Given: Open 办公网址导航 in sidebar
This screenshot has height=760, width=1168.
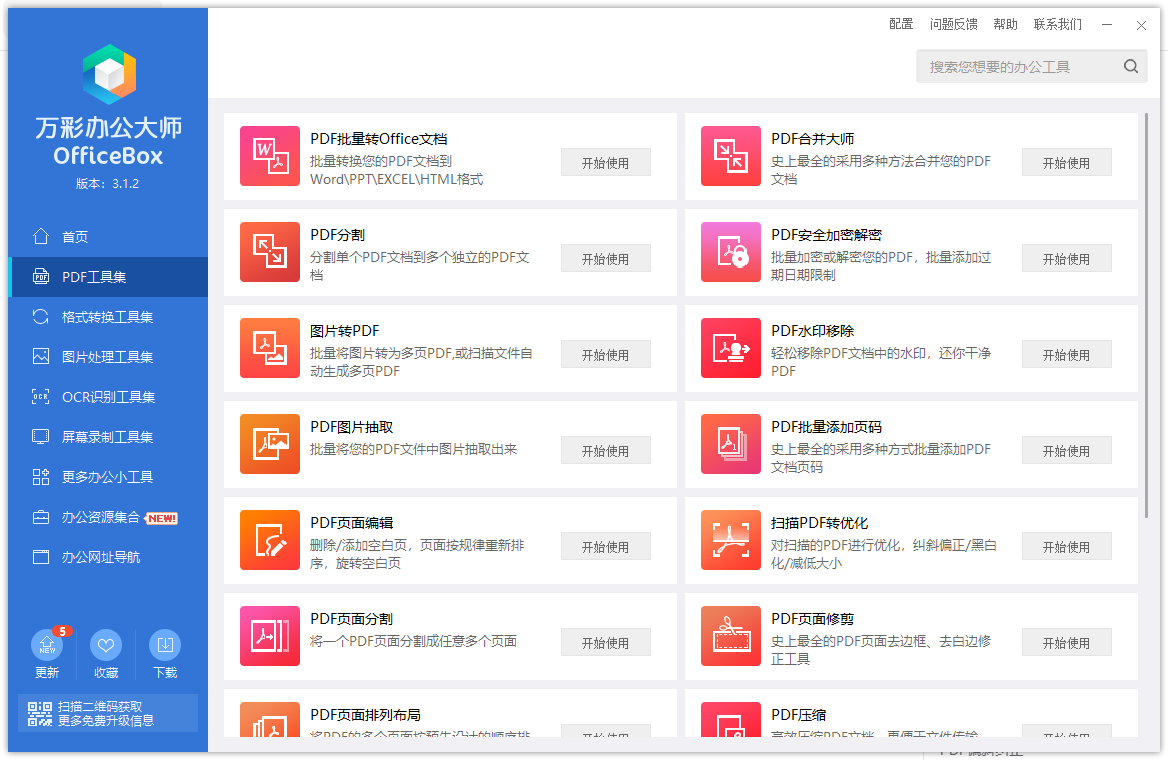Looking at the screenshot, I should (108, 557).
